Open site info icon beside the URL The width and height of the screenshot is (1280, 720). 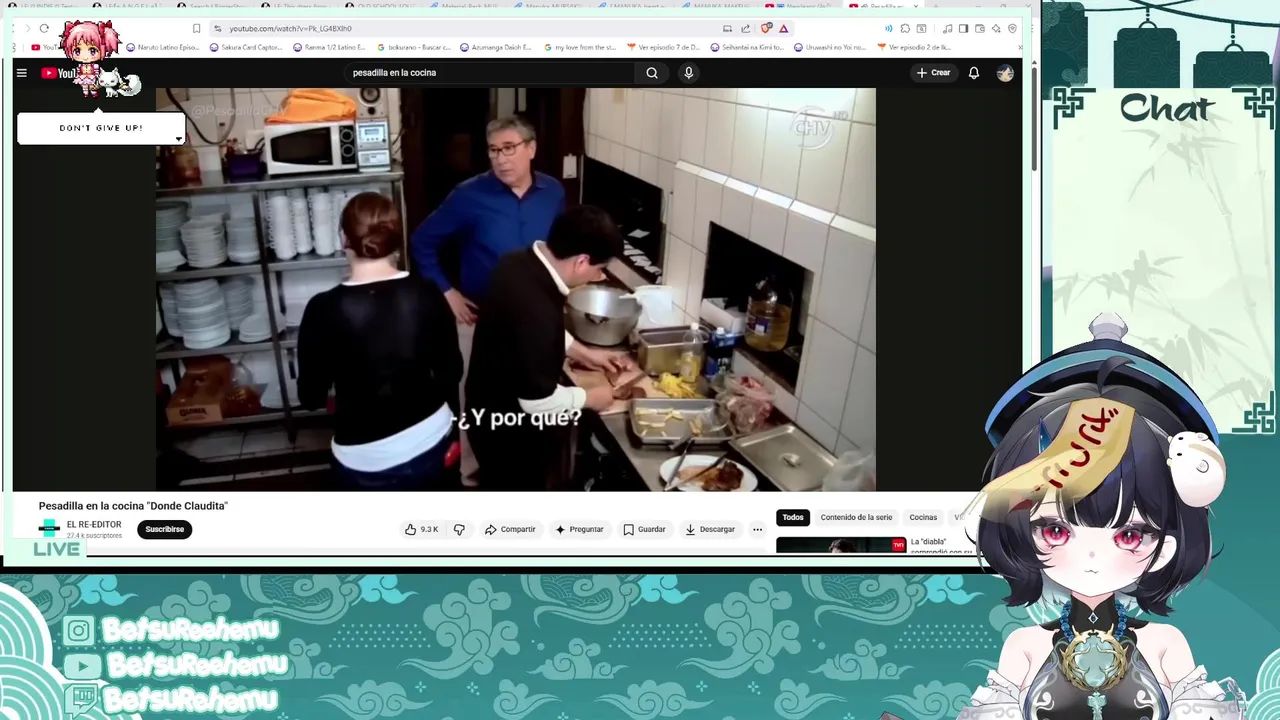218,28
